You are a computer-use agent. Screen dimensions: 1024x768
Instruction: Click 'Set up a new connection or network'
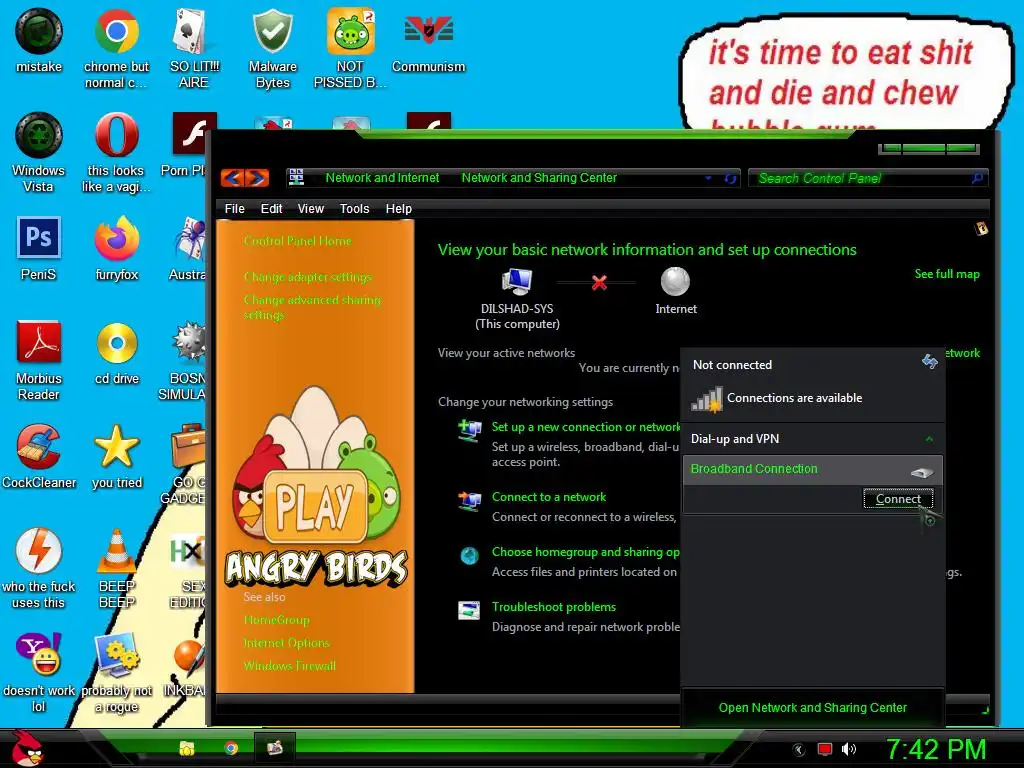[586, 426]
